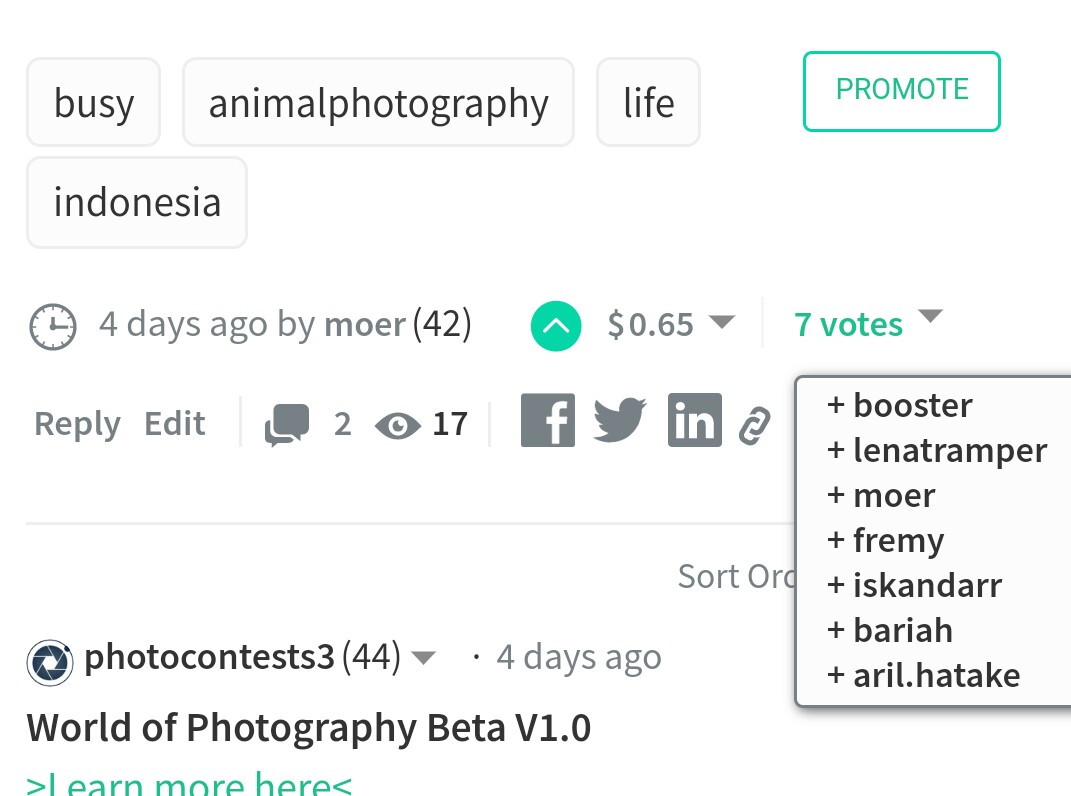This screenshot has height=796, width=1071.
Task: Share post via Facebook icon
Action: (x=547, y=420)
